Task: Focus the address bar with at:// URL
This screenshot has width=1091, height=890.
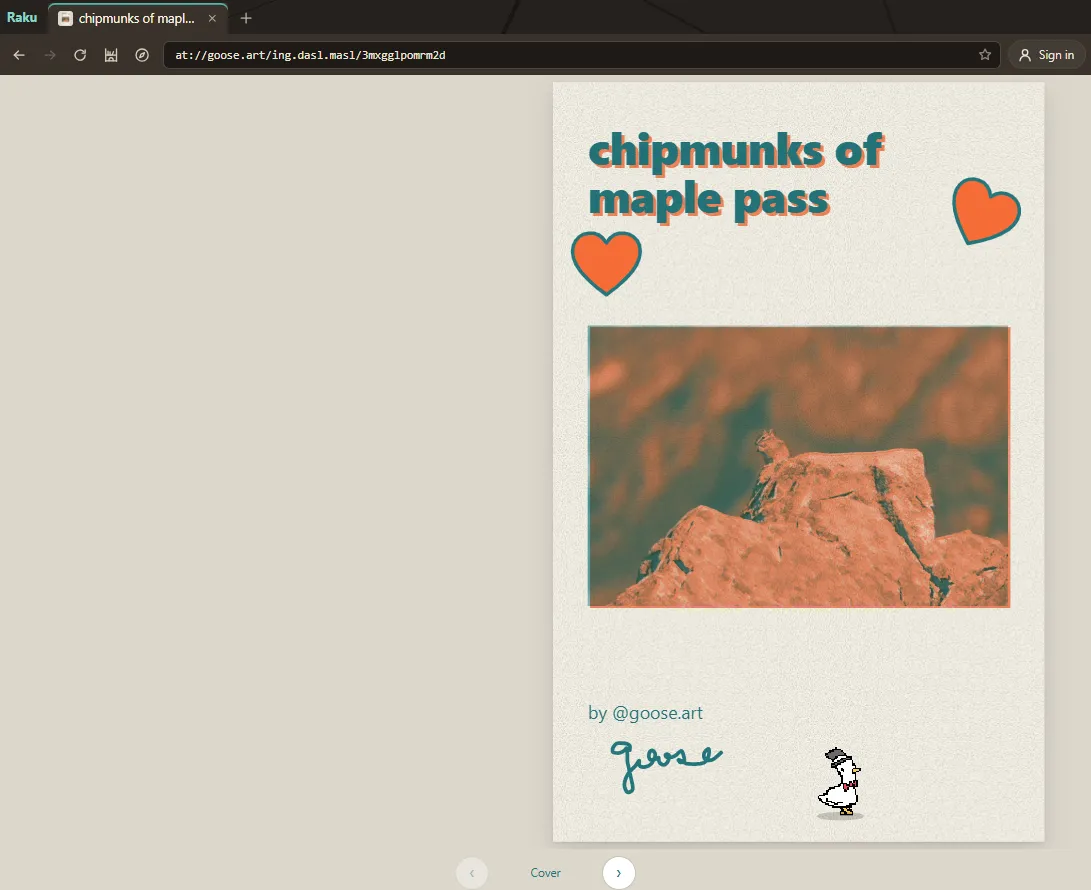Action: tap(582, 55)
